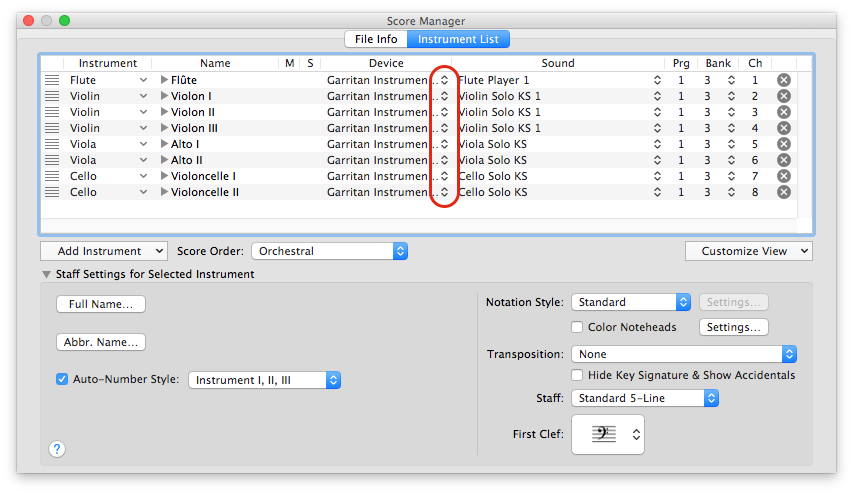Remove Alto II with its X icon
853x494 pixels.
click(784, 160)
